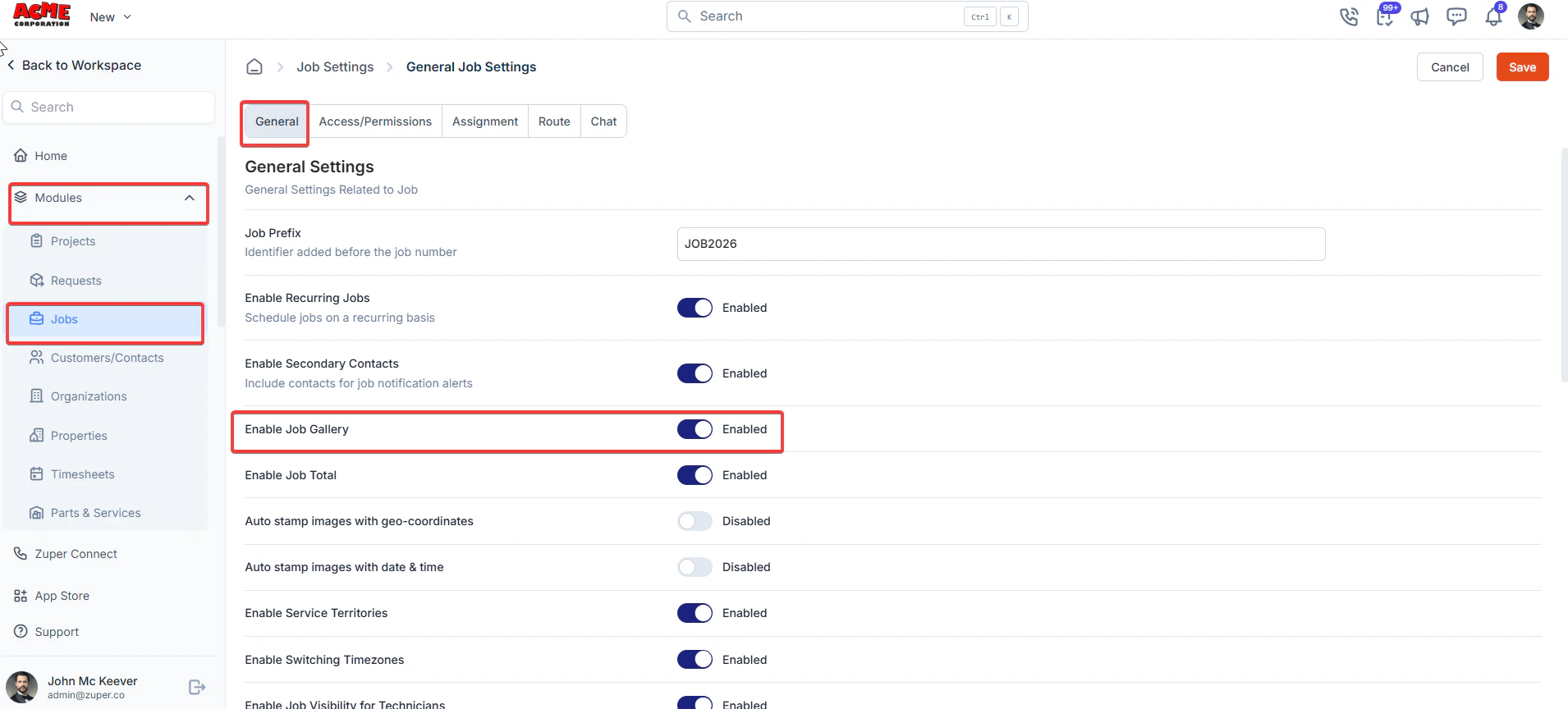Click the Requests icon in sidebar
The height and width of the screenshot is (709, 1568).
click(x=37, y=280)
